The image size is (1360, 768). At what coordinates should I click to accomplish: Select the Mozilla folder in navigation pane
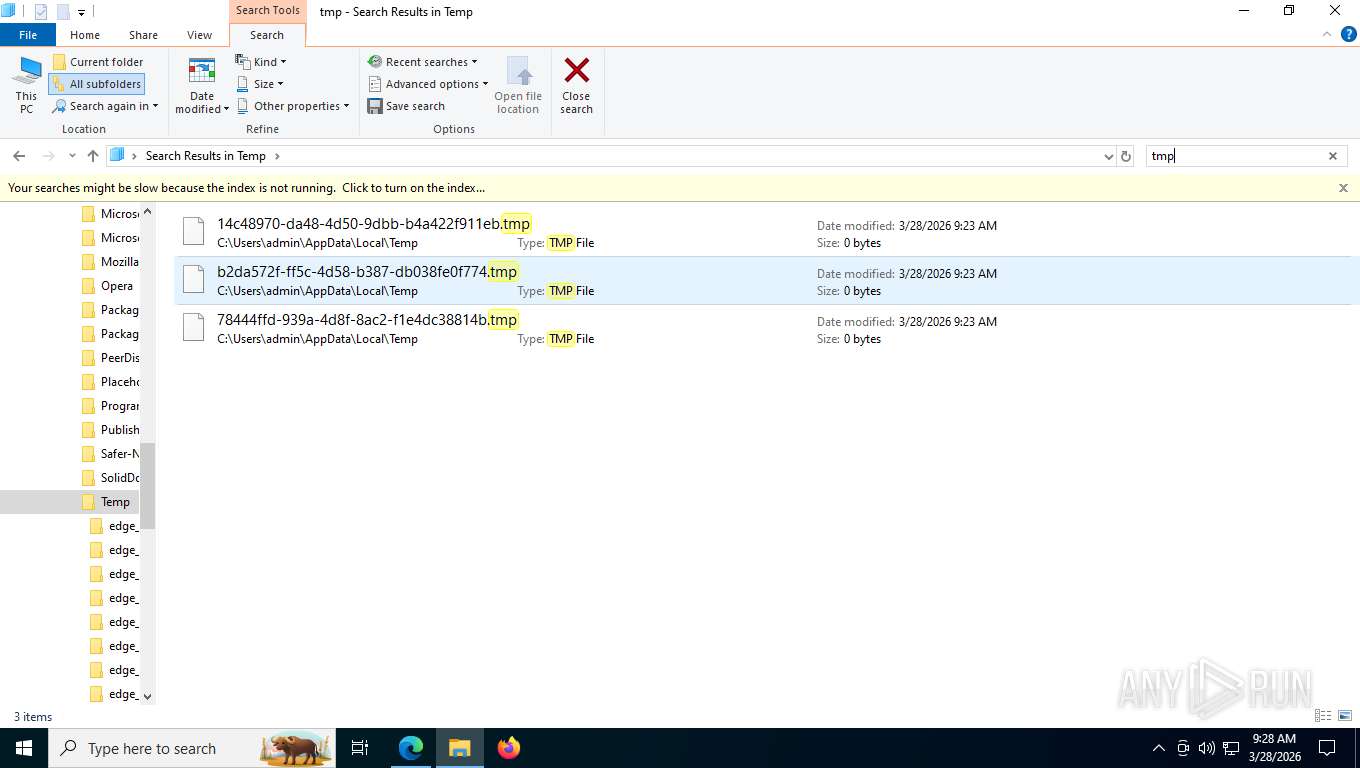108,262
